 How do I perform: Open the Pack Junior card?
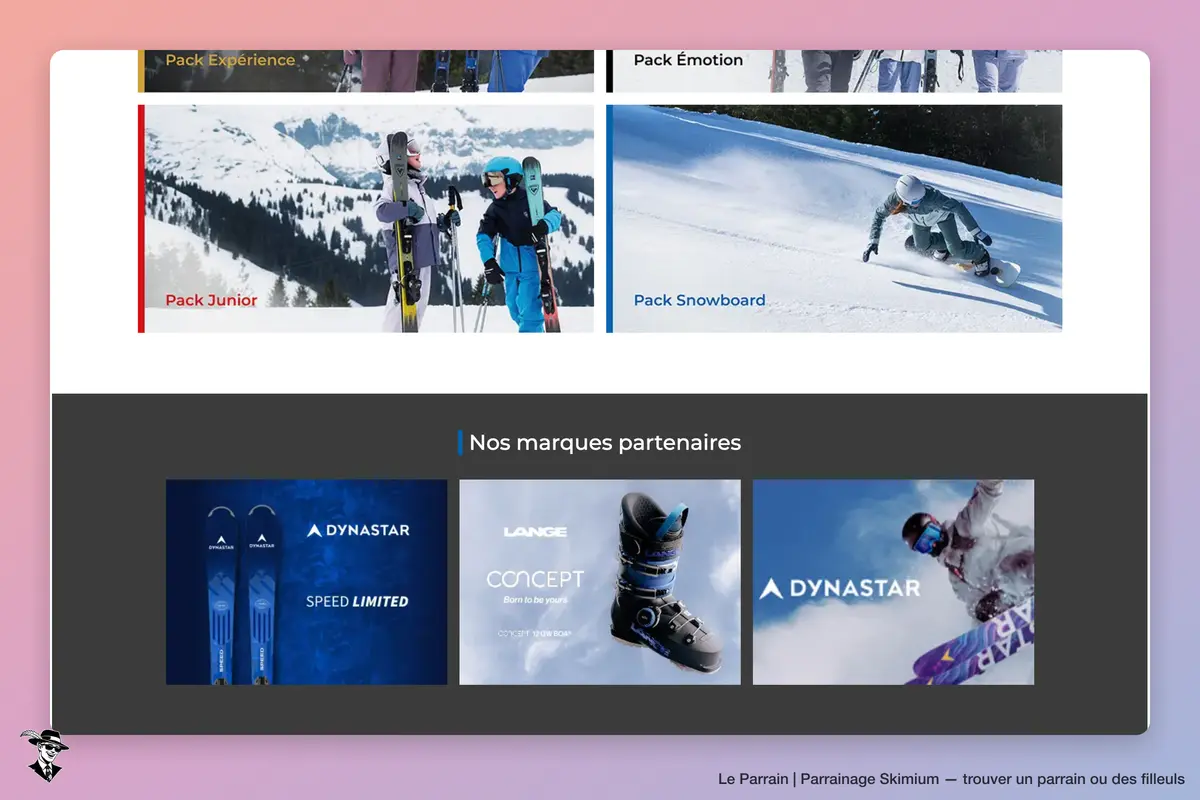coord(366,219)
